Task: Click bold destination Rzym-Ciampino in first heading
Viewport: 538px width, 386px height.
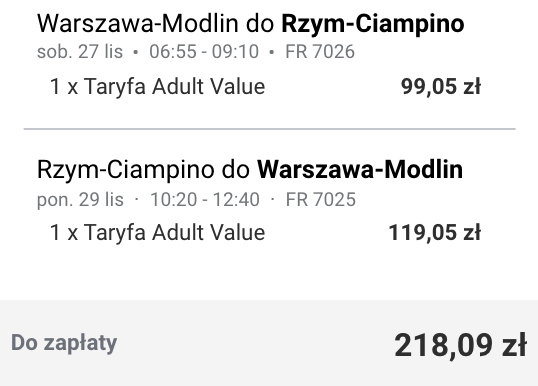Action: pos(373,24)
